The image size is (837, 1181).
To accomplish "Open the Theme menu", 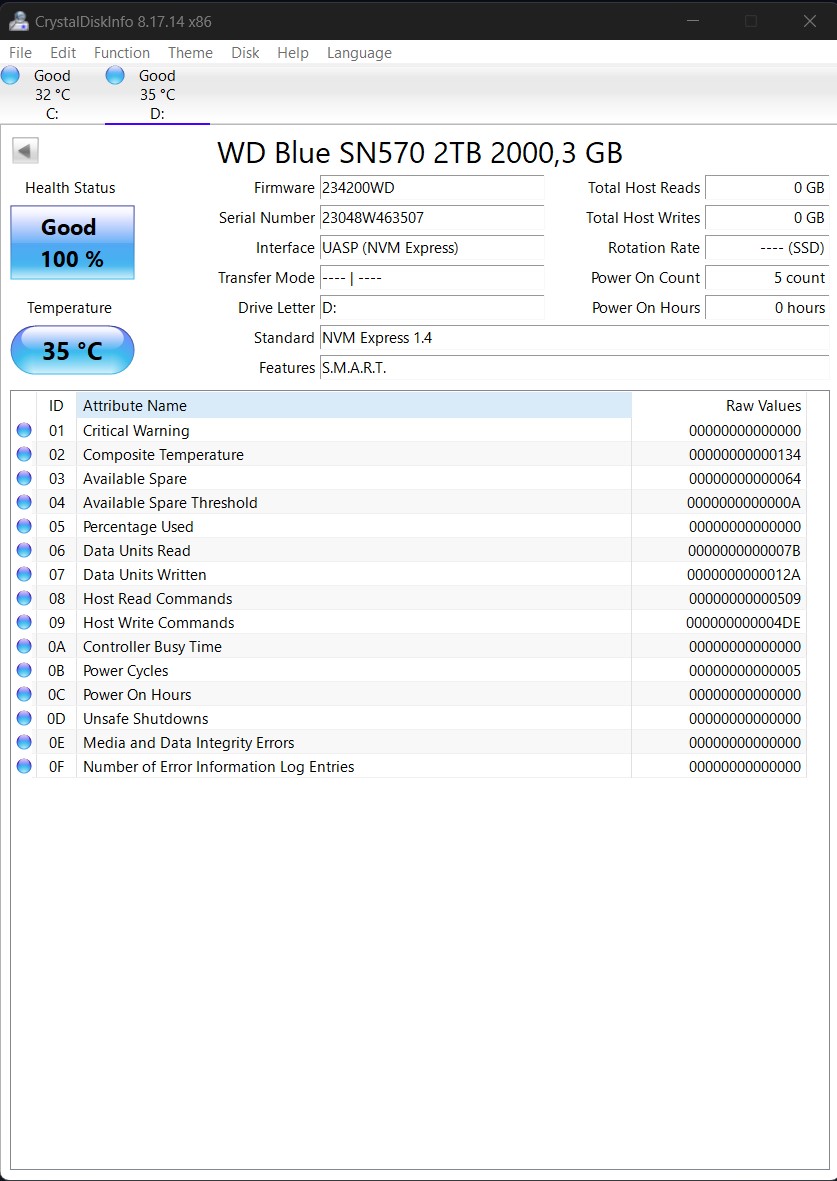I will 190,53.
